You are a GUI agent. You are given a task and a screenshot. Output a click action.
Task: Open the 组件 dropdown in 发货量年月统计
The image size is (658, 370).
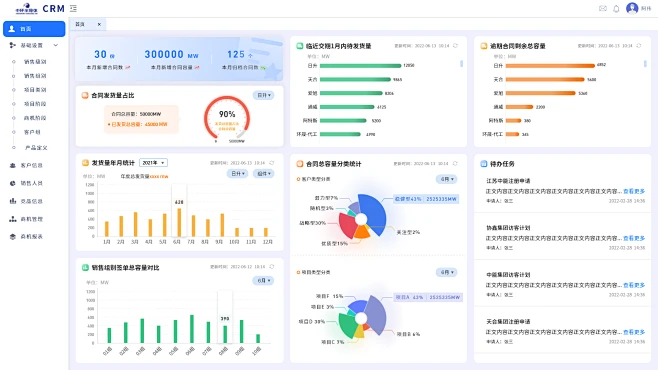click(x=264, y=173)
